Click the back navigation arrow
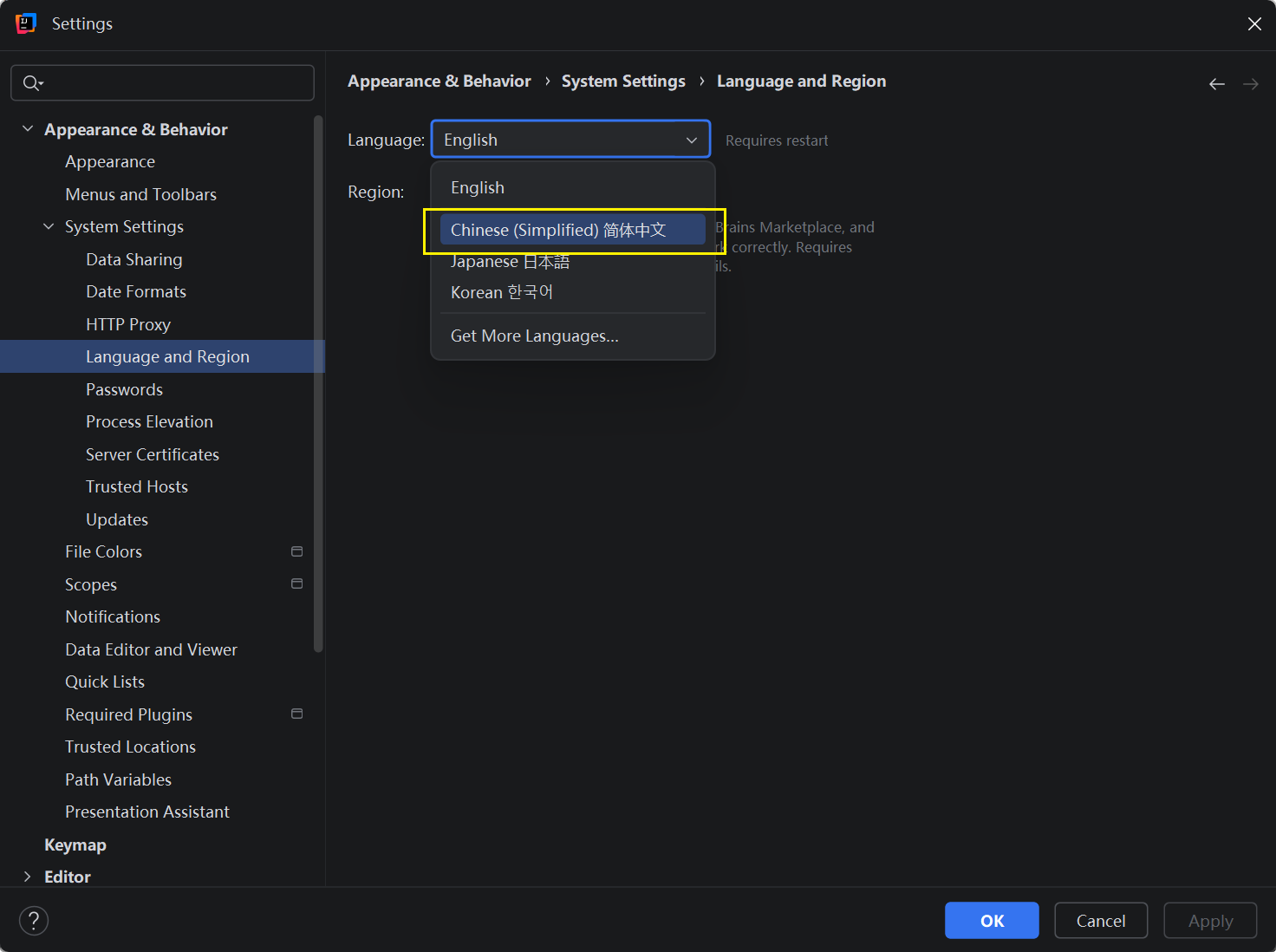The width and height of the screenshot is (1276, 952). pos(1216,84)
